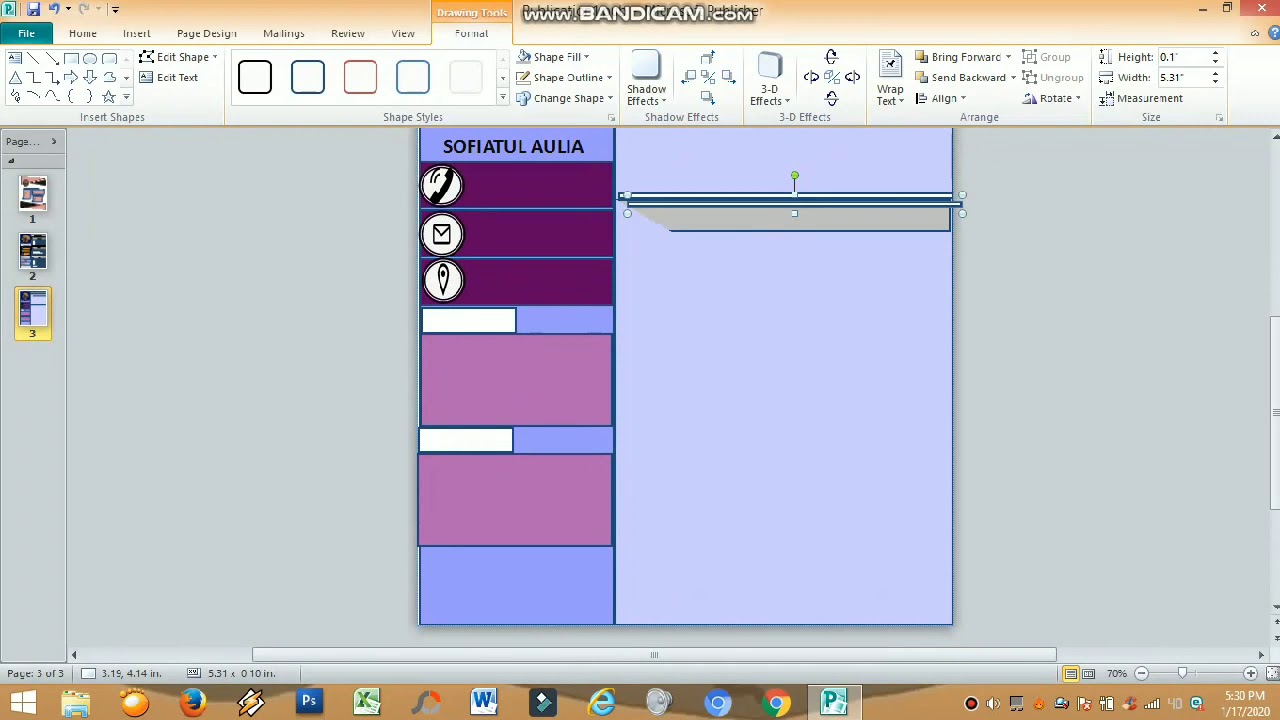Image resolution: width=1280 pixels, height=720 pixels.
Task: Tilt 3-D effect up icon
Action: tap(831, 57)
